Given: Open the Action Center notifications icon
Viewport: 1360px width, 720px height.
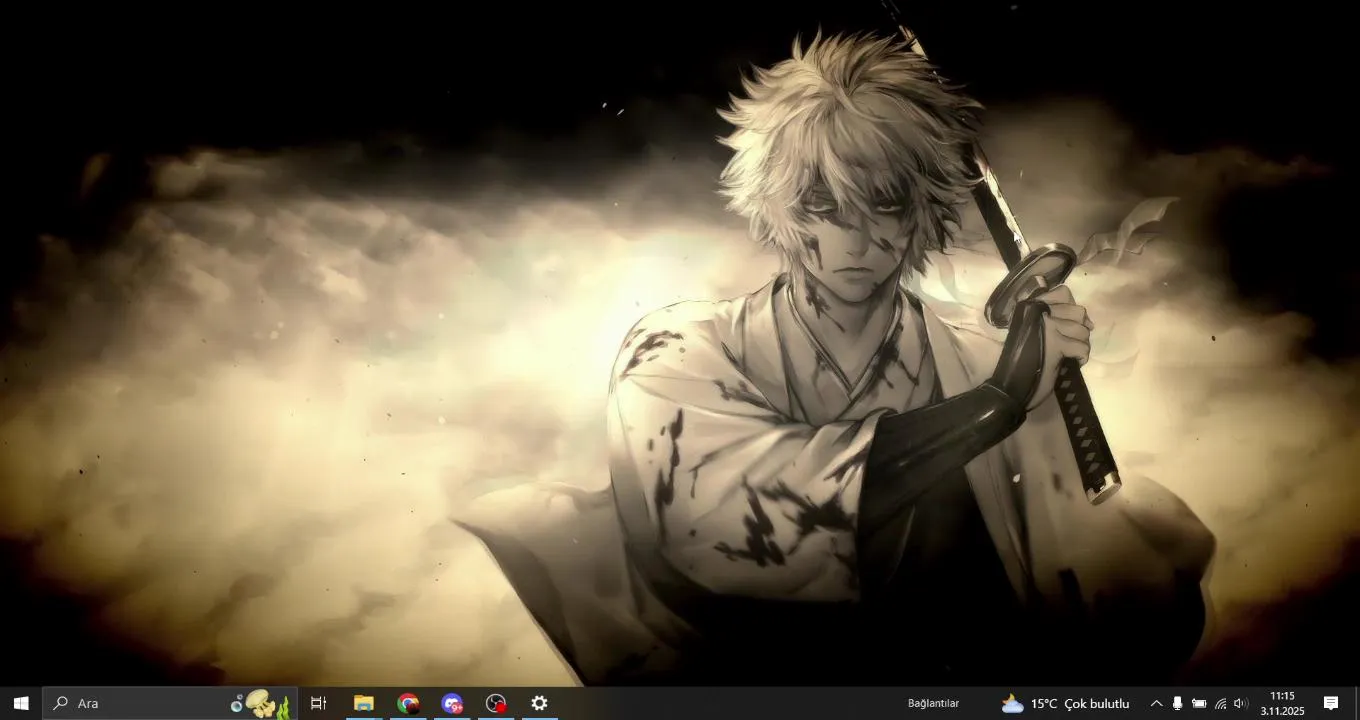Looking at the screenshot, I should [1331, 703].
